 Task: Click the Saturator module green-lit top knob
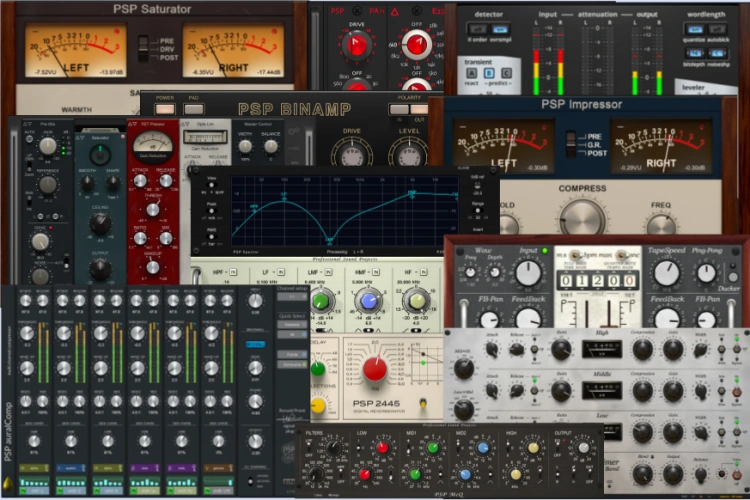coord(100,155)
